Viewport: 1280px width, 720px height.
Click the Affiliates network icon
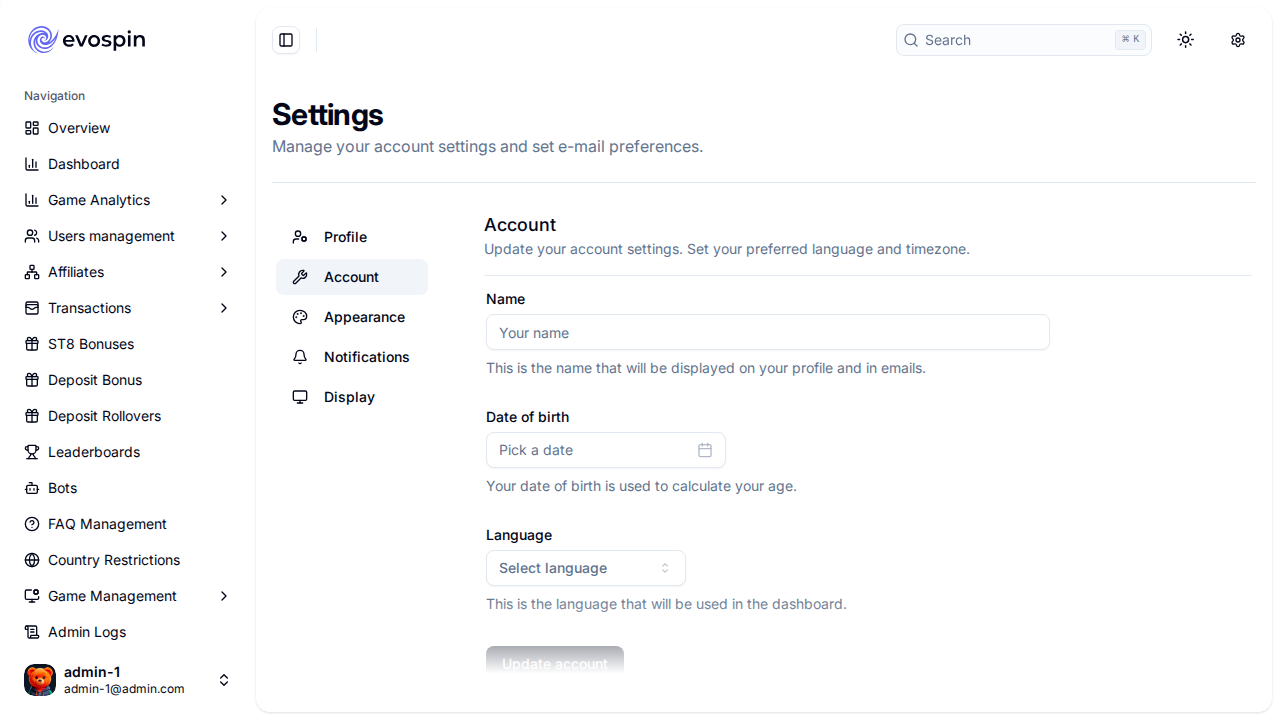tap(32, 272)
